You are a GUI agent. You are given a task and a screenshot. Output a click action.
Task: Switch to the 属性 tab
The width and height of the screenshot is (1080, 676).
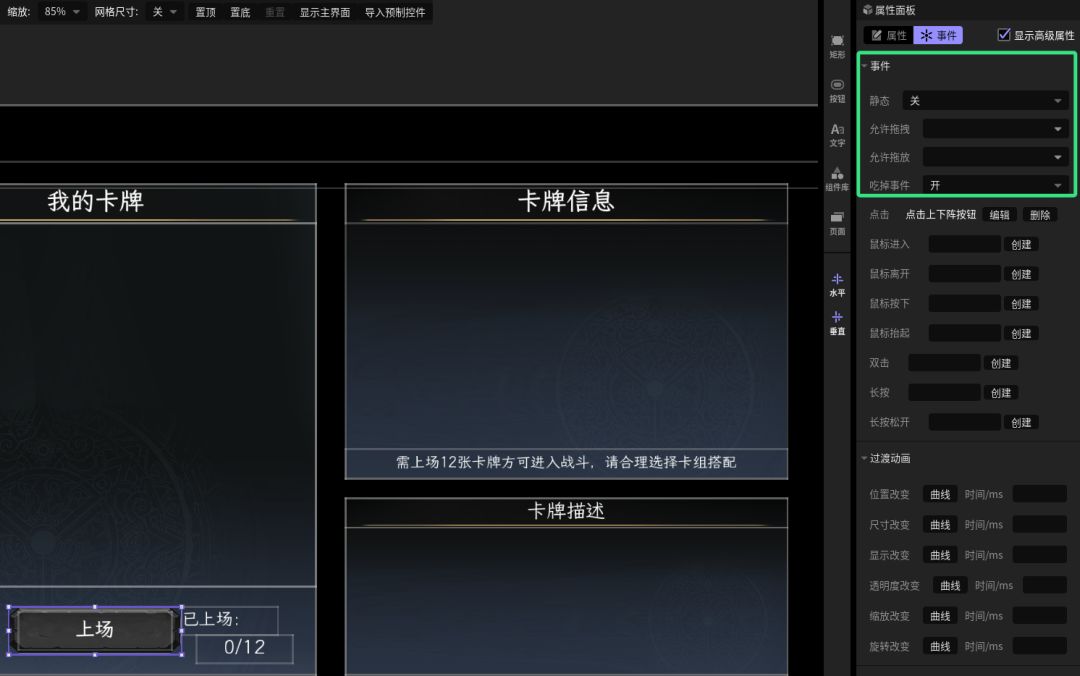click(889, 35)
